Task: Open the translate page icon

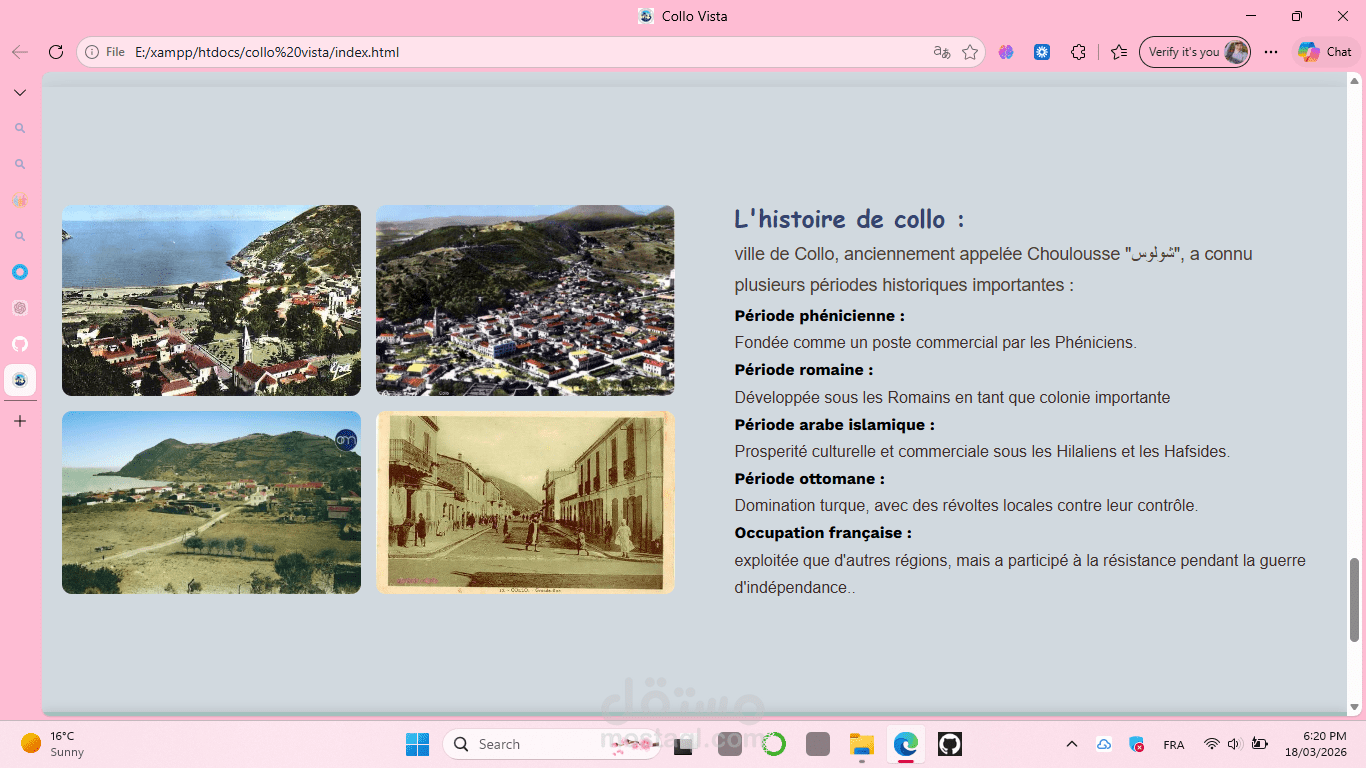Action: [x=941, y=52]
